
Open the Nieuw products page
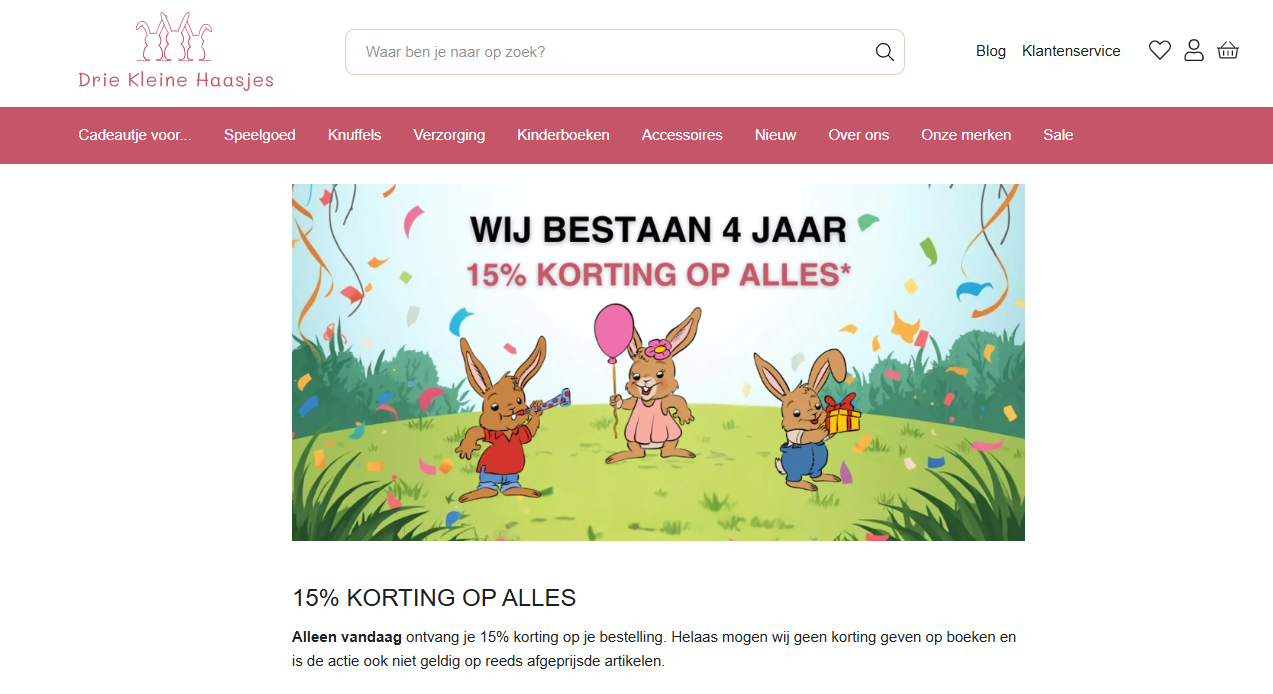click(x=775, y=135)
